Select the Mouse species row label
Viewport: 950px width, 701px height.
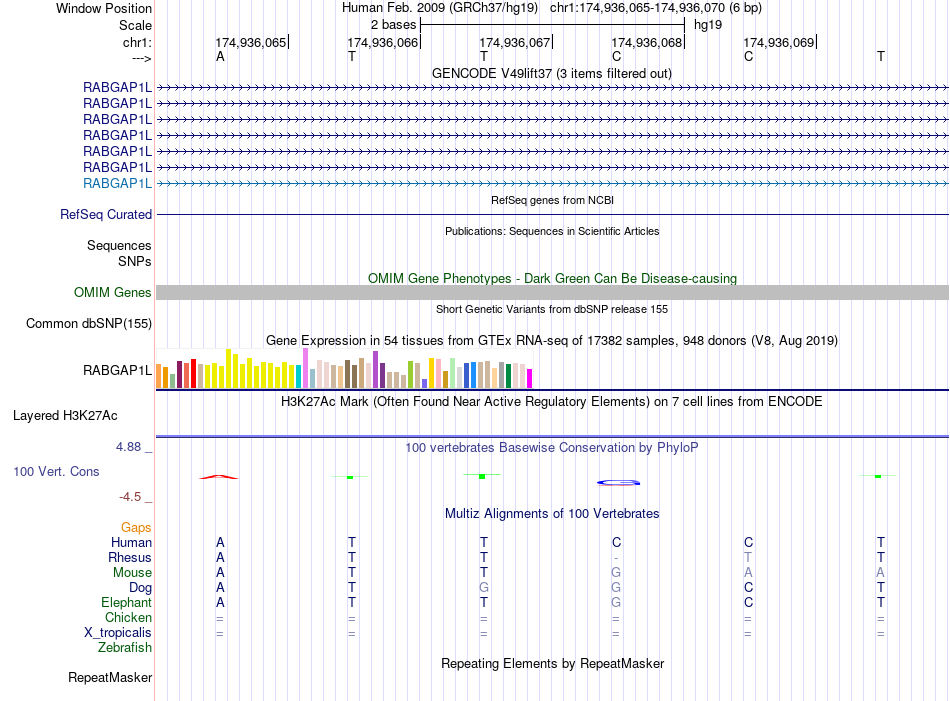[132, 573]
